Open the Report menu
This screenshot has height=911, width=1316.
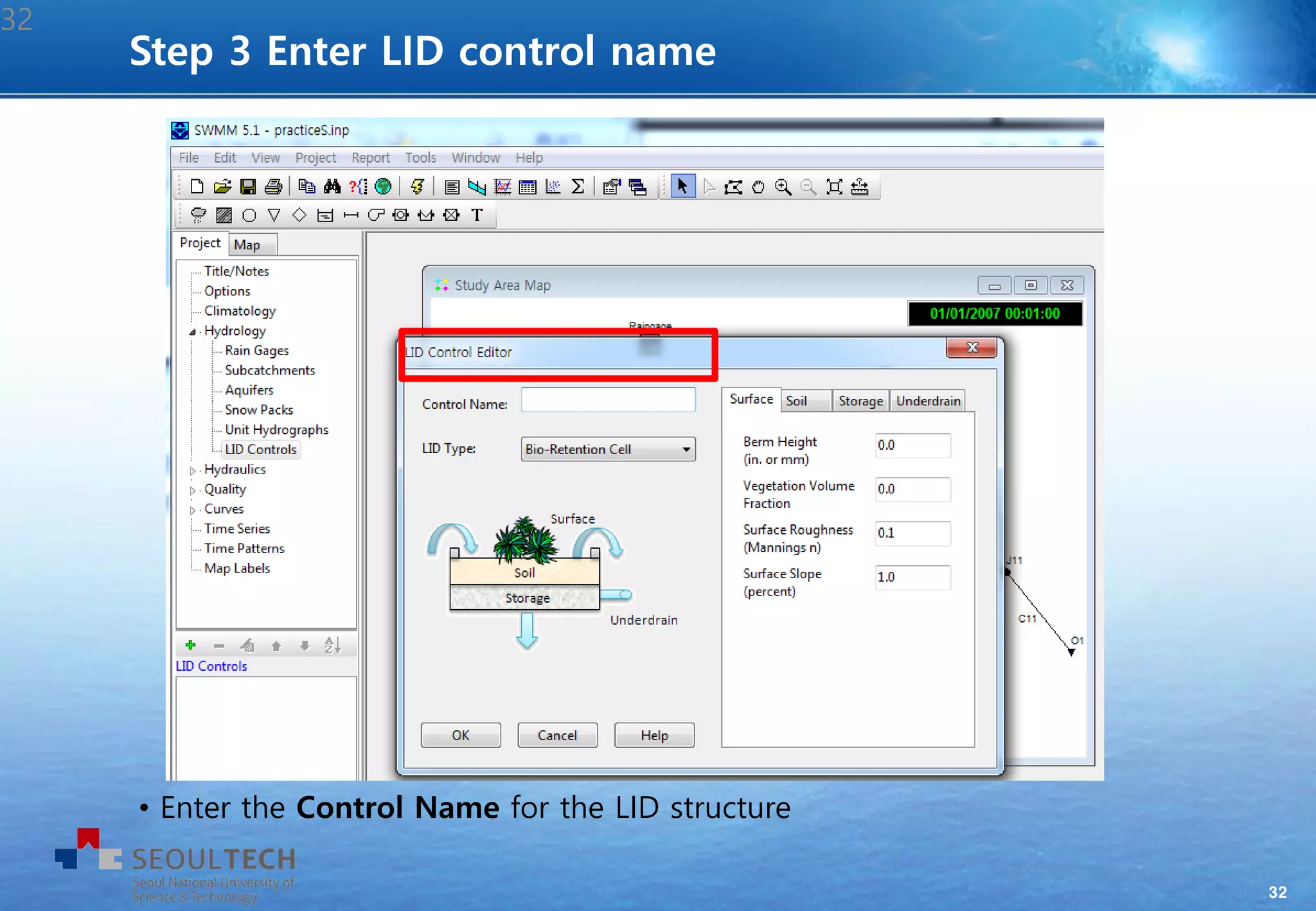tap(371, 158)
